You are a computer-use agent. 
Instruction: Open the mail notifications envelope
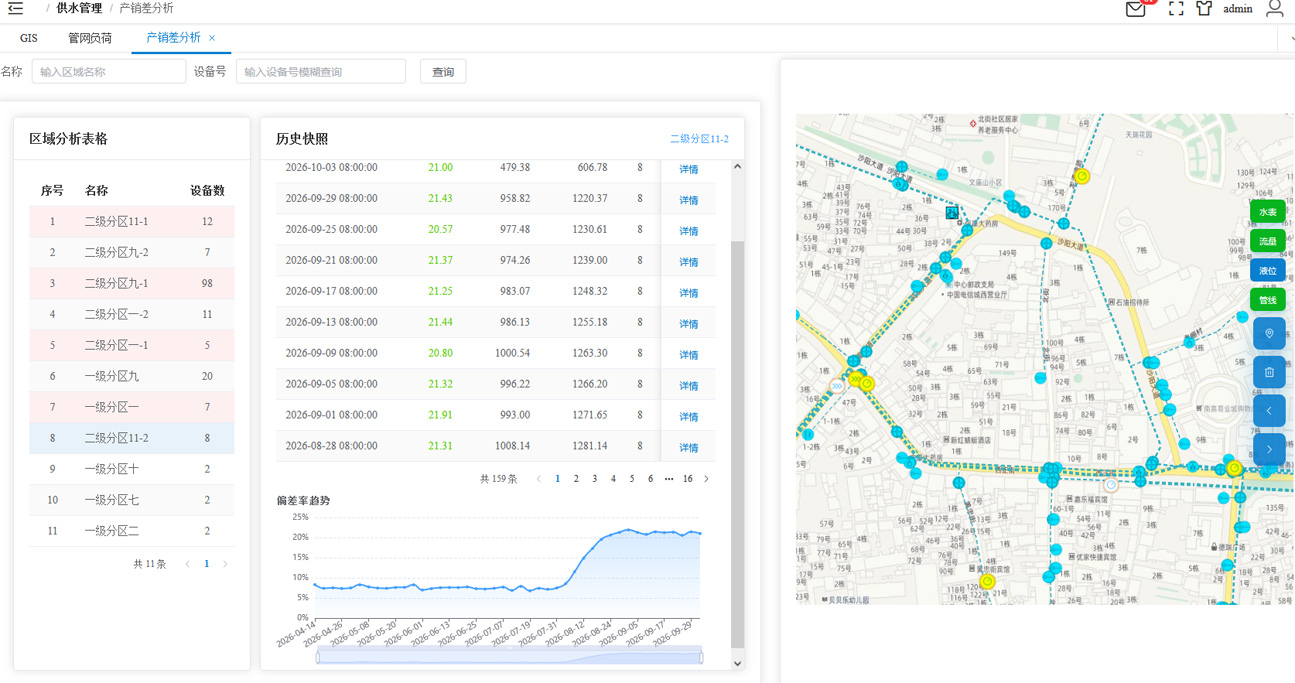(x=1135, y=9)
